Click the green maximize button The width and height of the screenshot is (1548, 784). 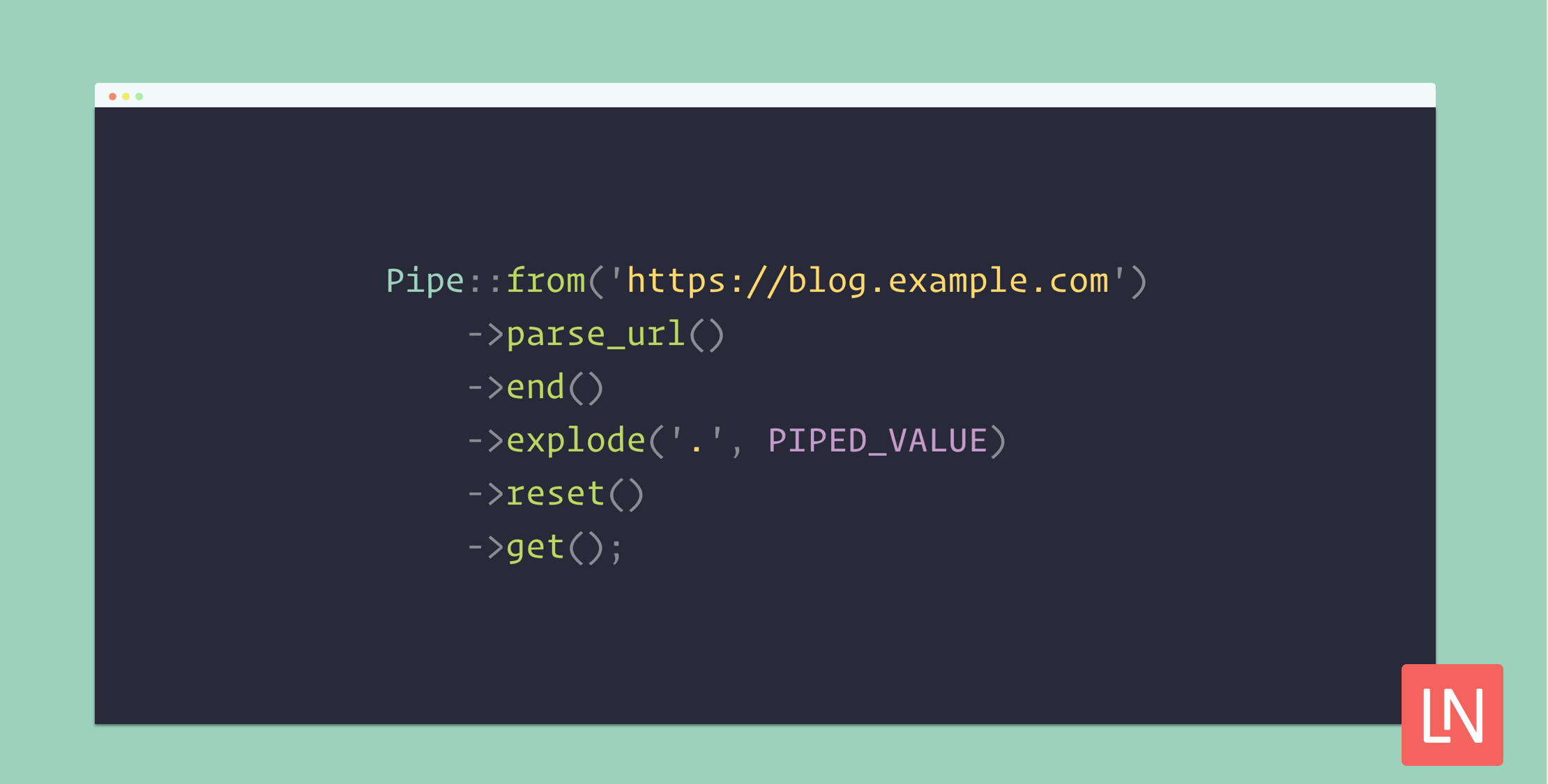tap(139, 96)
